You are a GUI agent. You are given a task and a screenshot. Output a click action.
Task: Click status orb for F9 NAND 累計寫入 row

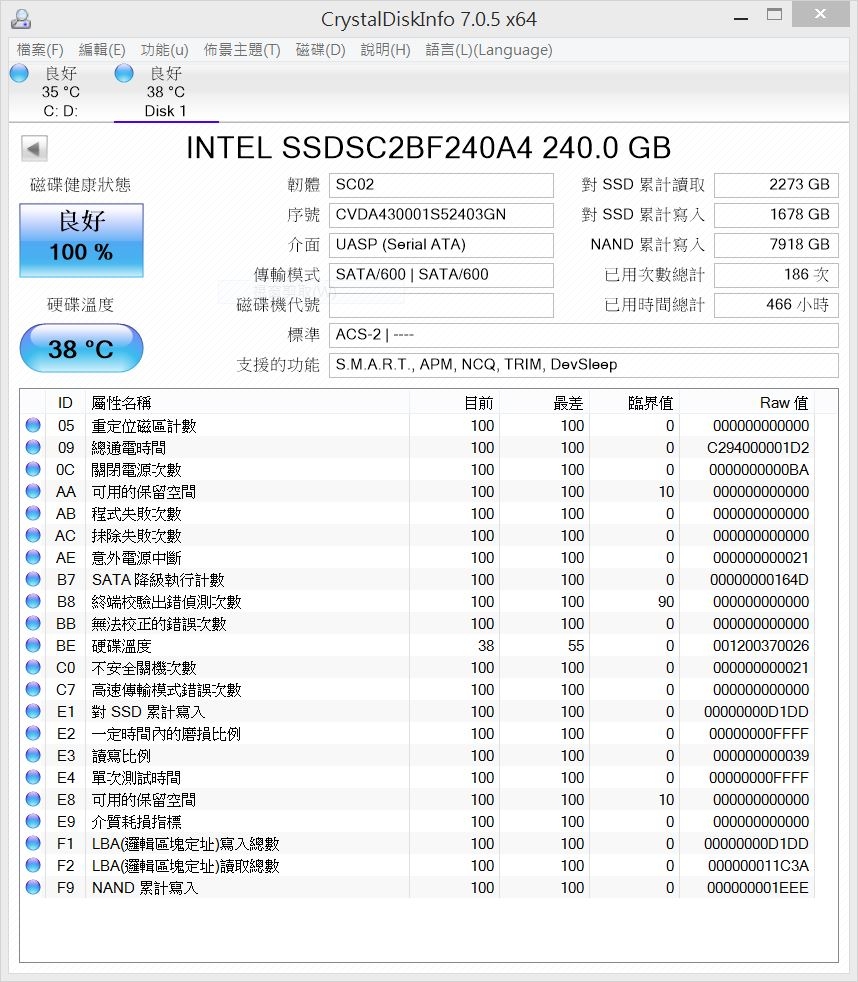pos(33,887)
